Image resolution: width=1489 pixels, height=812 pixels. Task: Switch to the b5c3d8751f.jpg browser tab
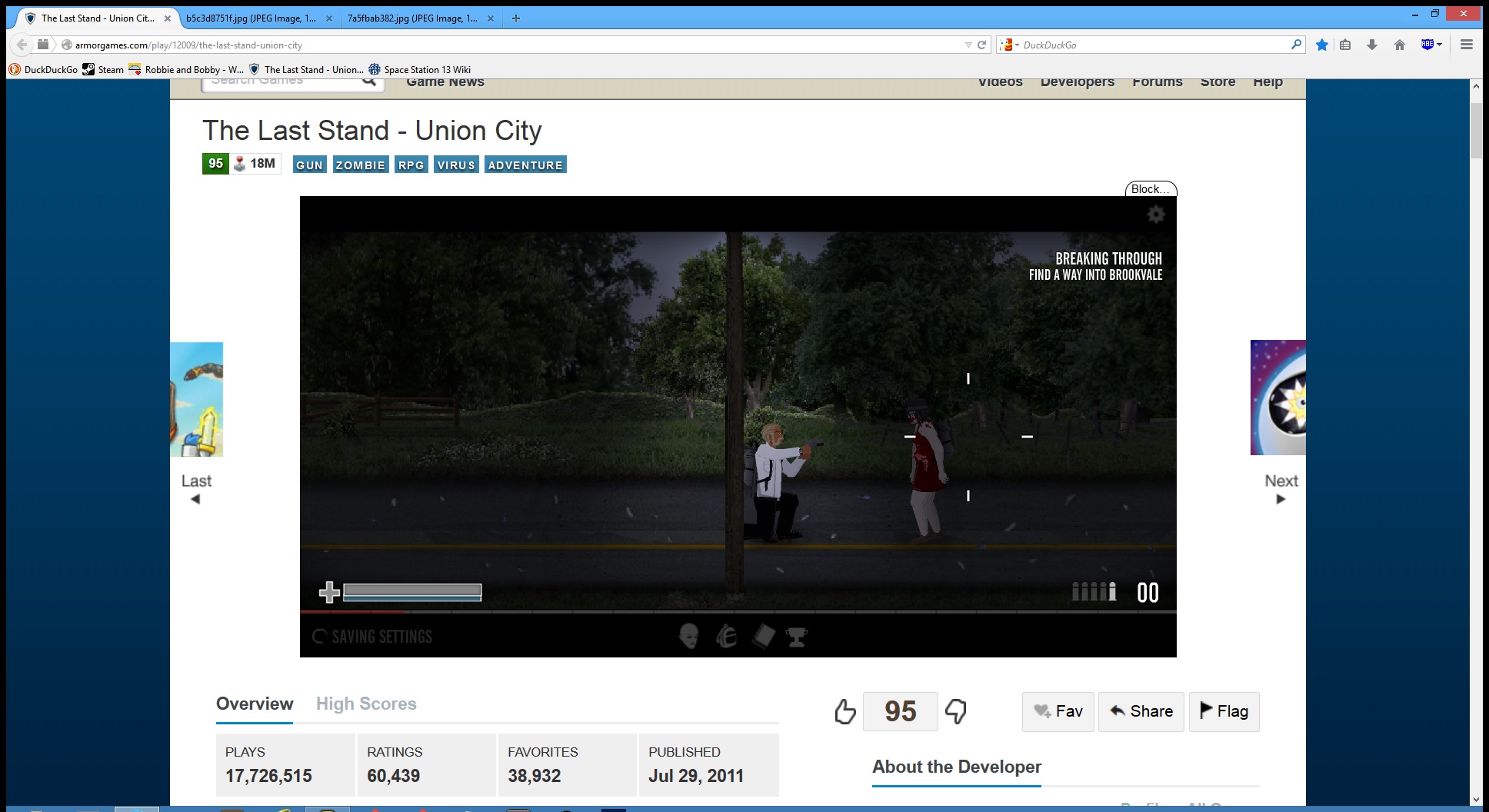[251, 18]
